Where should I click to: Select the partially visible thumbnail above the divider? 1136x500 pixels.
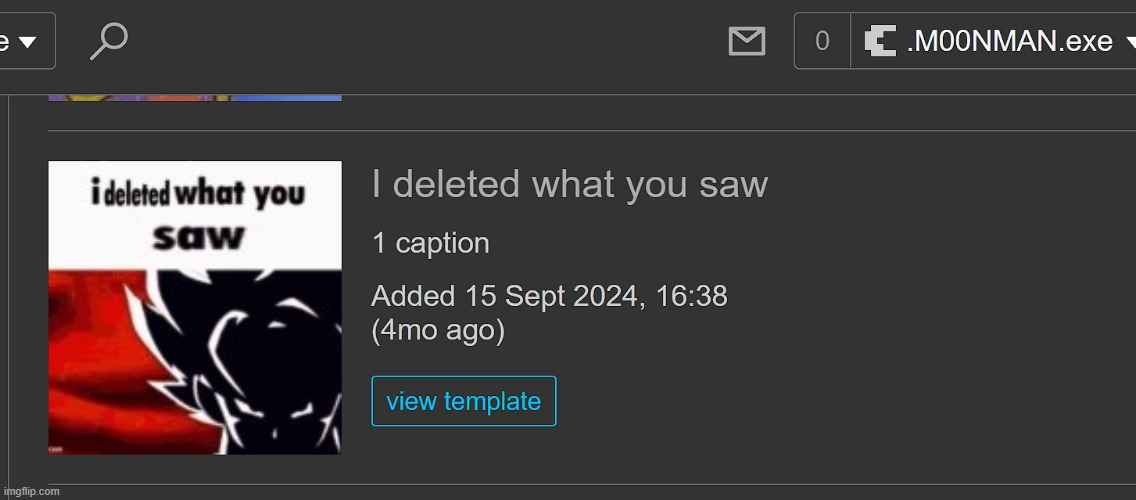pyautogui.click(x=195, y=98)
